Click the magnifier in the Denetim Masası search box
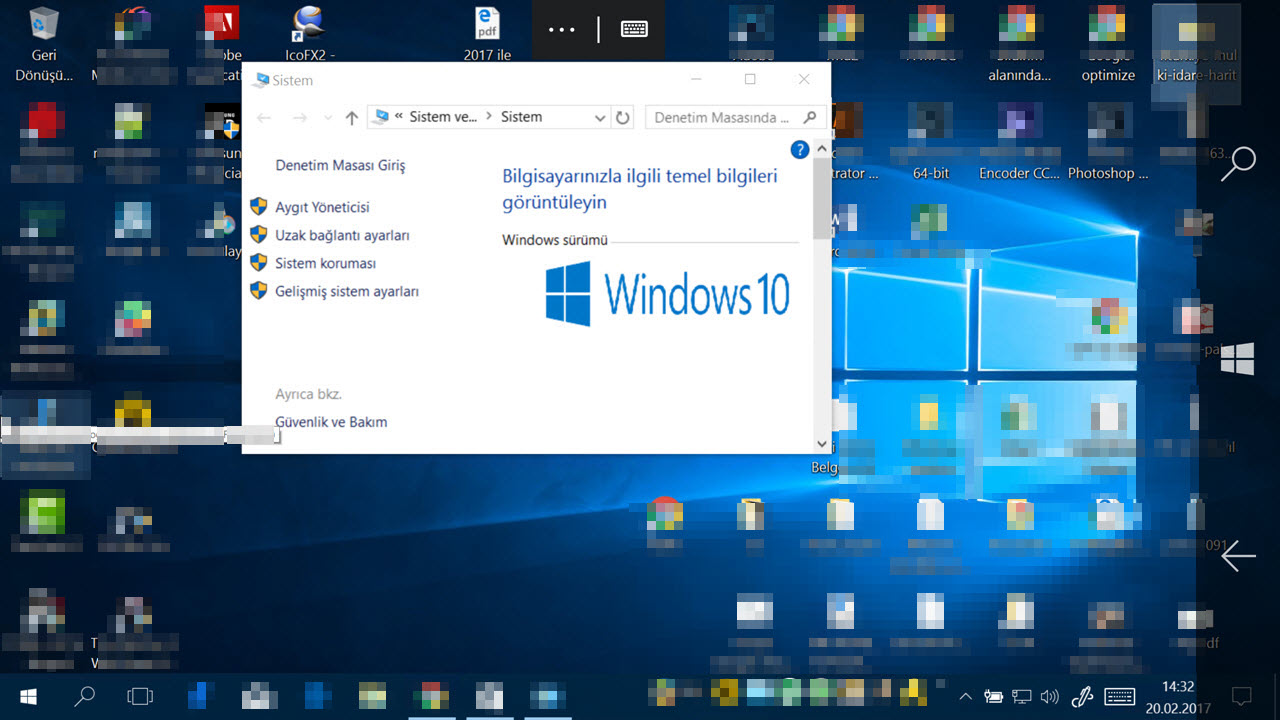Image resolution: width=1280 pixels, height=720 pixels. pyautogui.click(x=811, y=117)
